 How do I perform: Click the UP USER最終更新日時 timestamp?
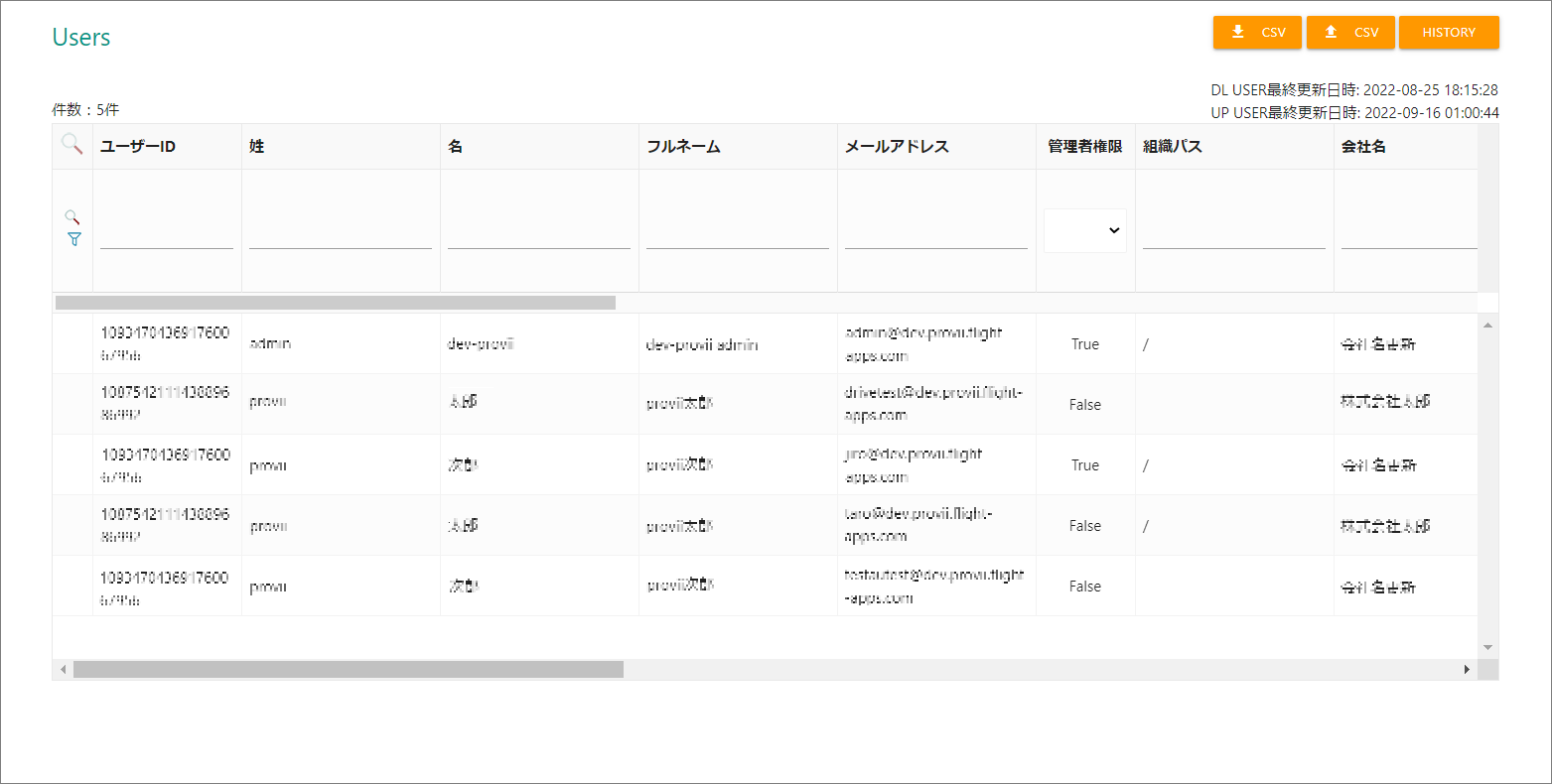[x=1354, y=113]
